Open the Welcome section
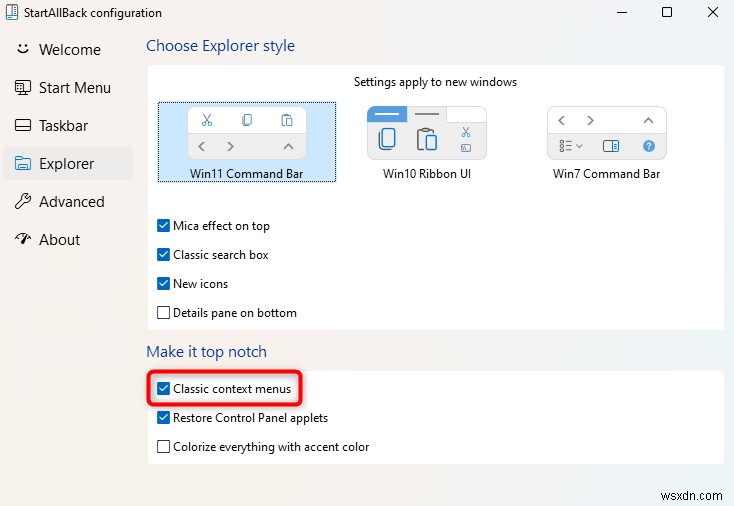Image resolution: width=734 pixels, height=506 pixels. tap(68, 50)
